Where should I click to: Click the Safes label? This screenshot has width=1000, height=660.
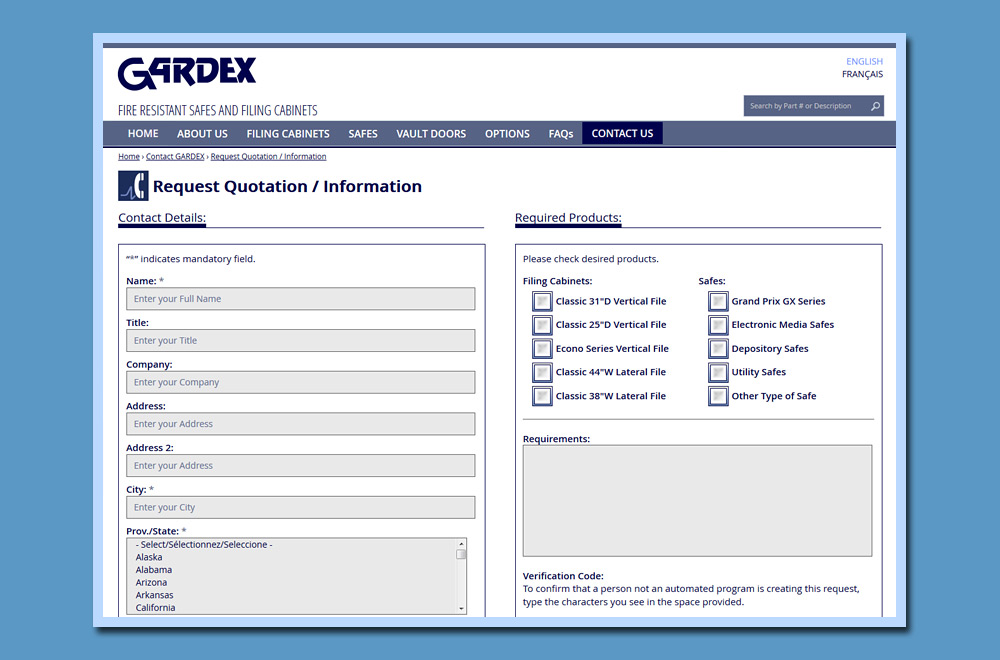click(x=712, y=281)
